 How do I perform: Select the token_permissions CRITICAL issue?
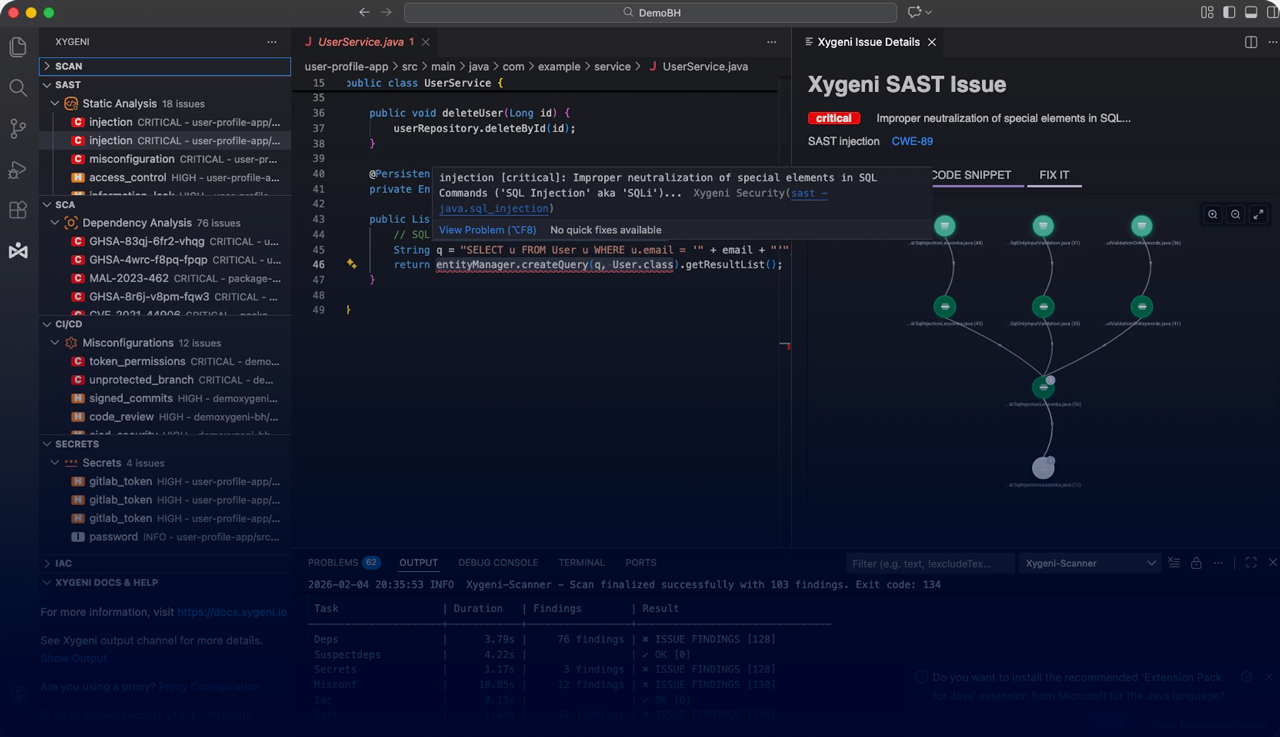(x=165, y=362)
